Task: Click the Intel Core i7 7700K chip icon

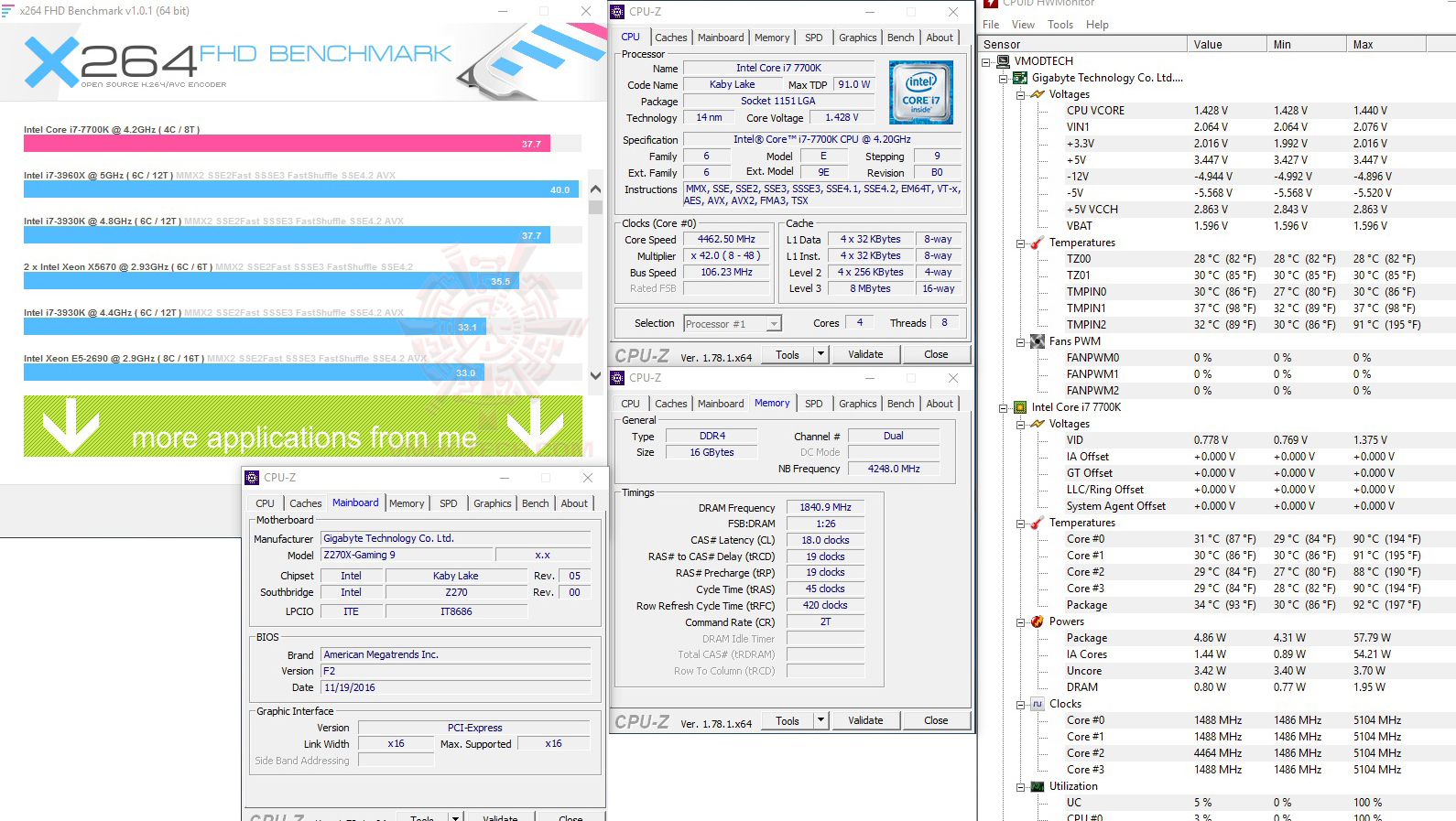Action: click(x=1020, y=407)
